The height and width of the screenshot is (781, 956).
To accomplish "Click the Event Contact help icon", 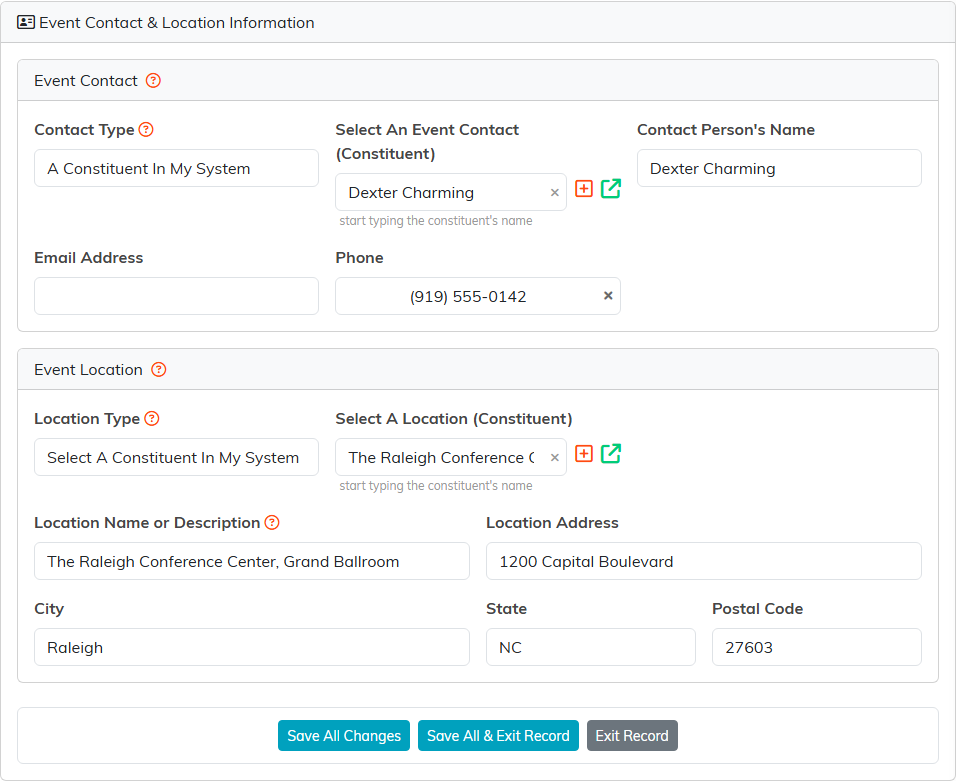I will tap(153, 80).
